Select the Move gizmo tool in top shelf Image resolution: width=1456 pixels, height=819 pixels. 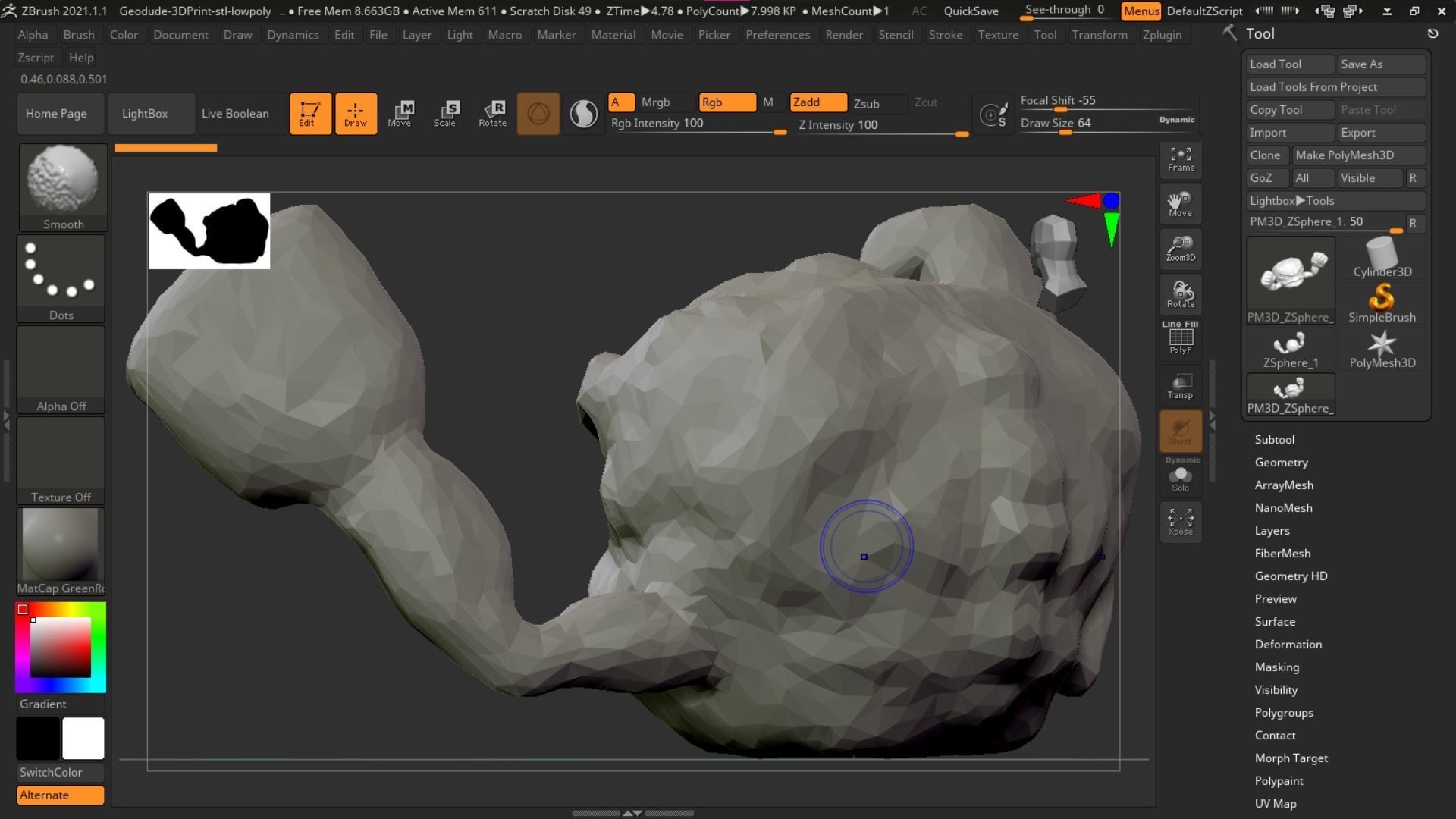coord(400,114)
